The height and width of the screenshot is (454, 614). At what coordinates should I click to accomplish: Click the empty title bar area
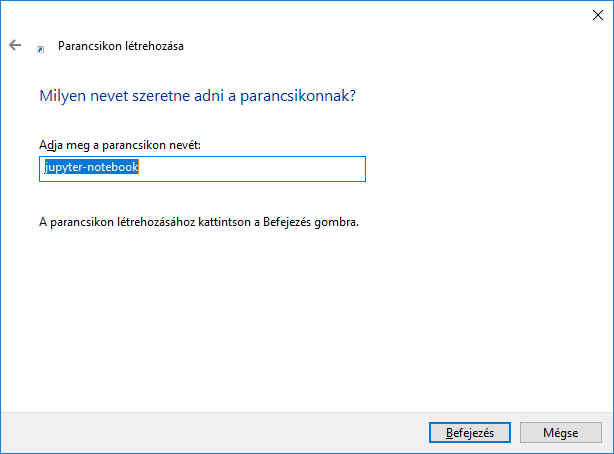click(x=300, y=14)
